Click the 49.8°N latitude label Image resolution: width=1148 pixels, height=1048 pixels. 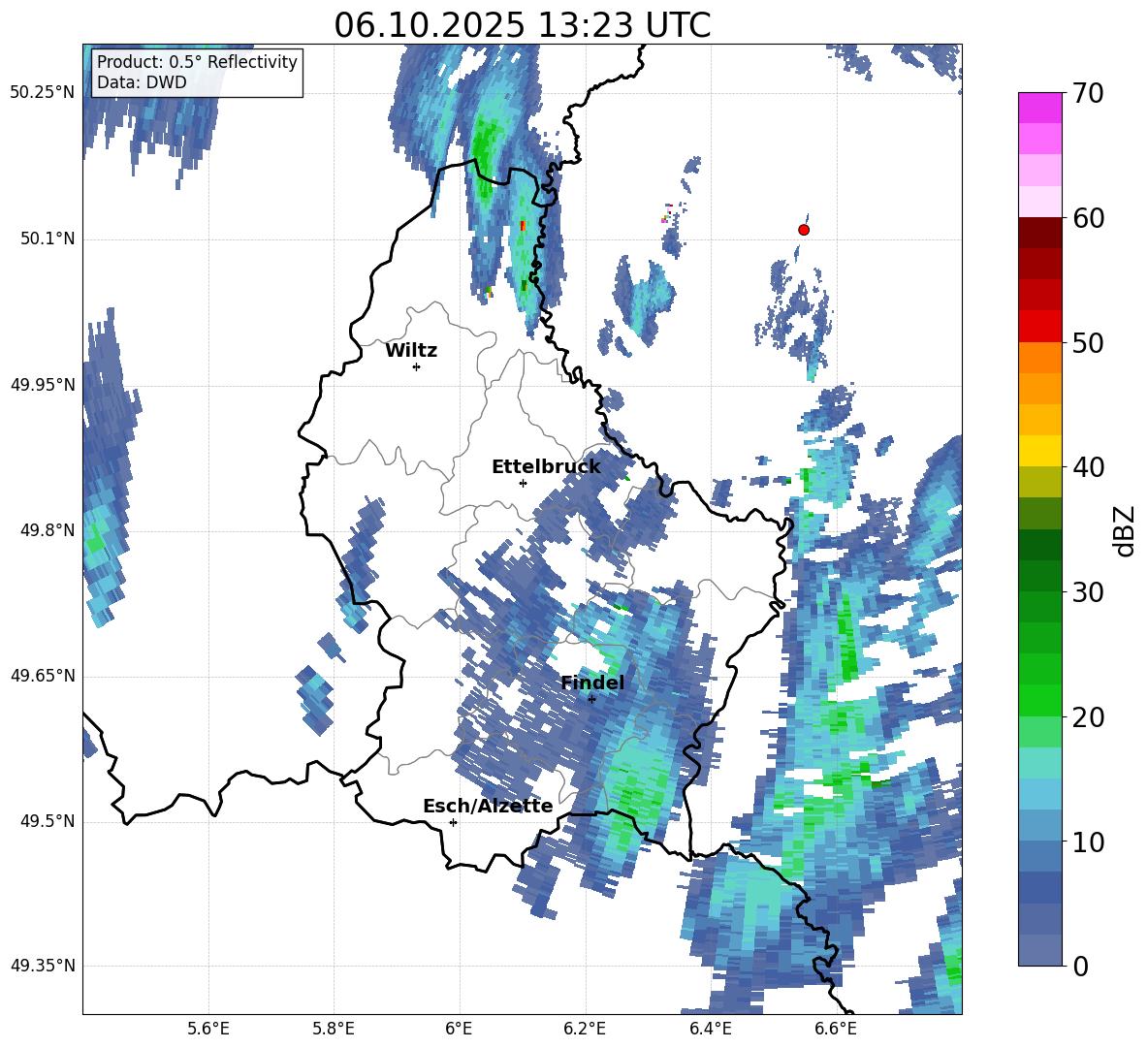[x=47, y=530]
